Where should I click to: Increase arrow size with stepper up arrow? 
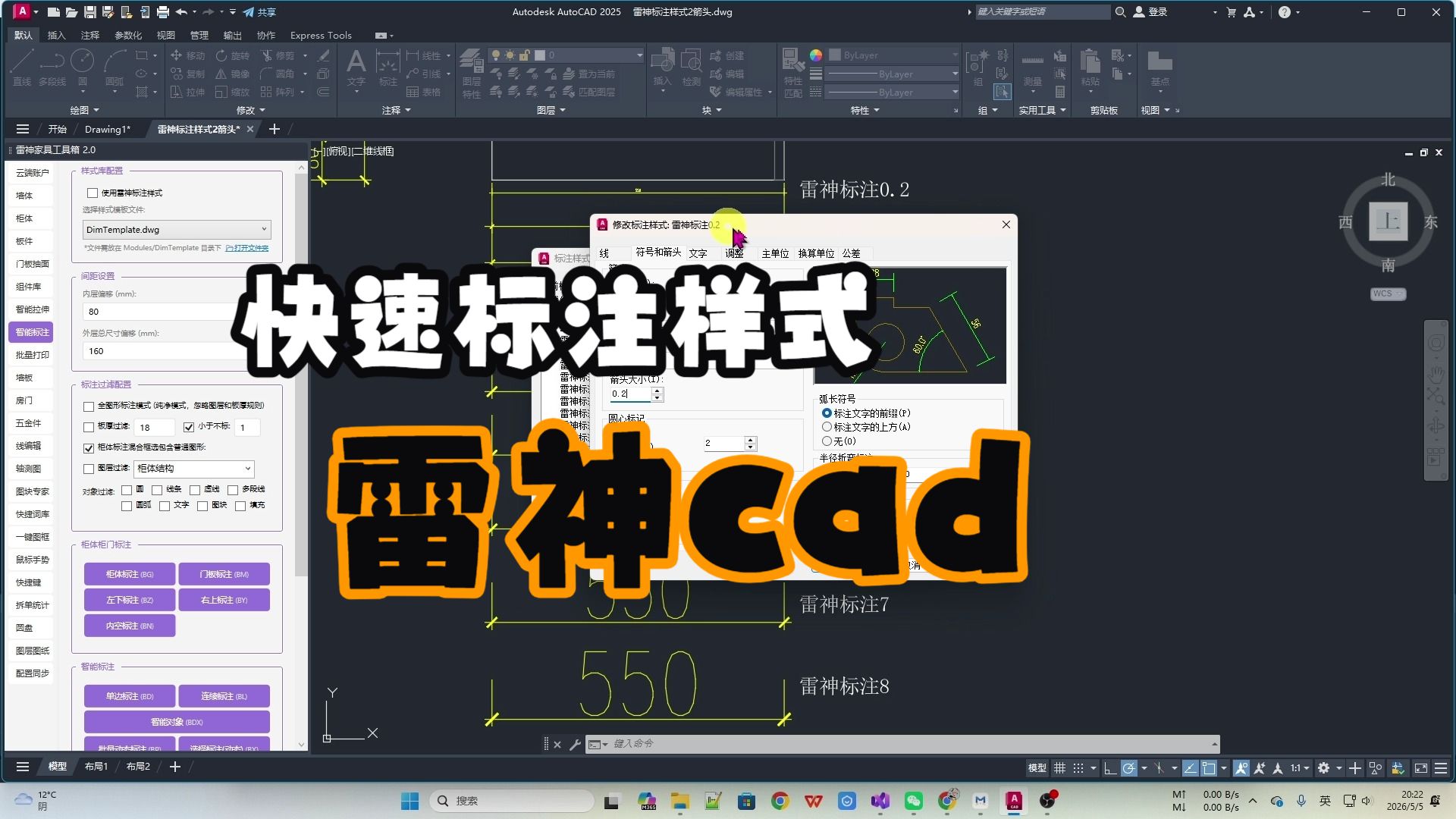click(x=657, y=391)
